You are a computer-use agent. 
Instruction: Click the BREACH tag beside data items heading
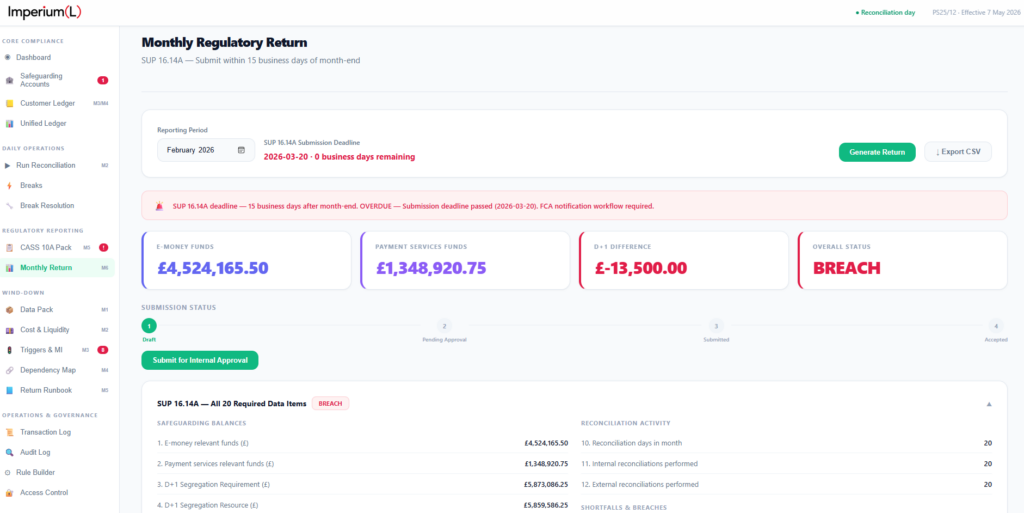click(x=330, y=404)
